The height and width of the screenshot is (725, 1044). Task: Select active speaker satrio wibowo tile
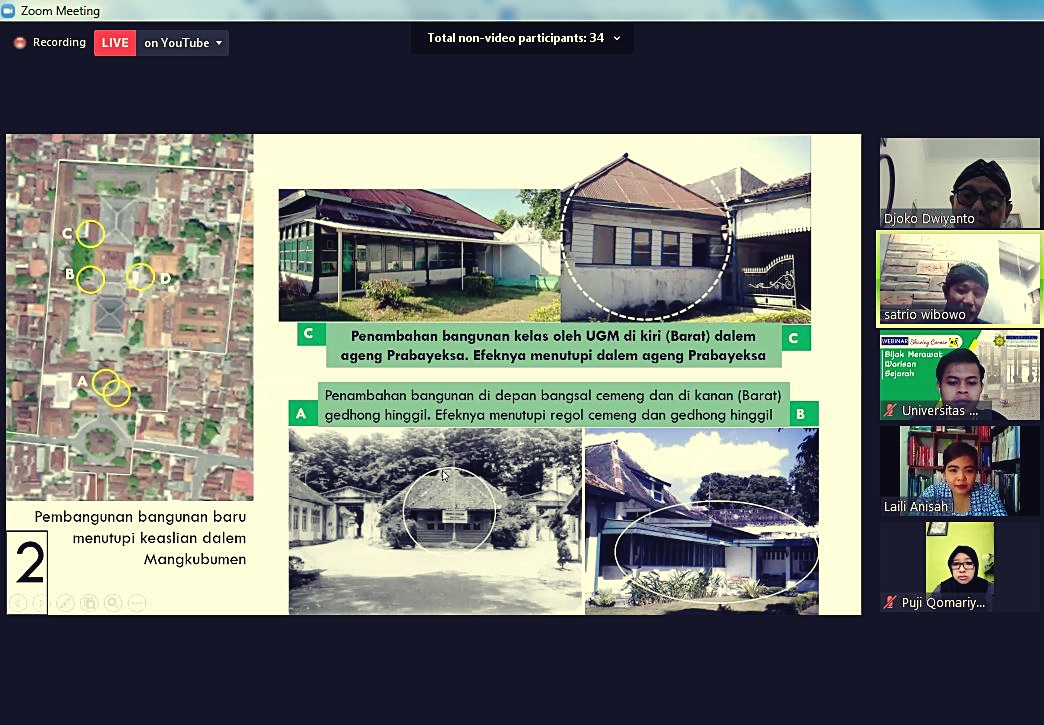click(959, 279)
